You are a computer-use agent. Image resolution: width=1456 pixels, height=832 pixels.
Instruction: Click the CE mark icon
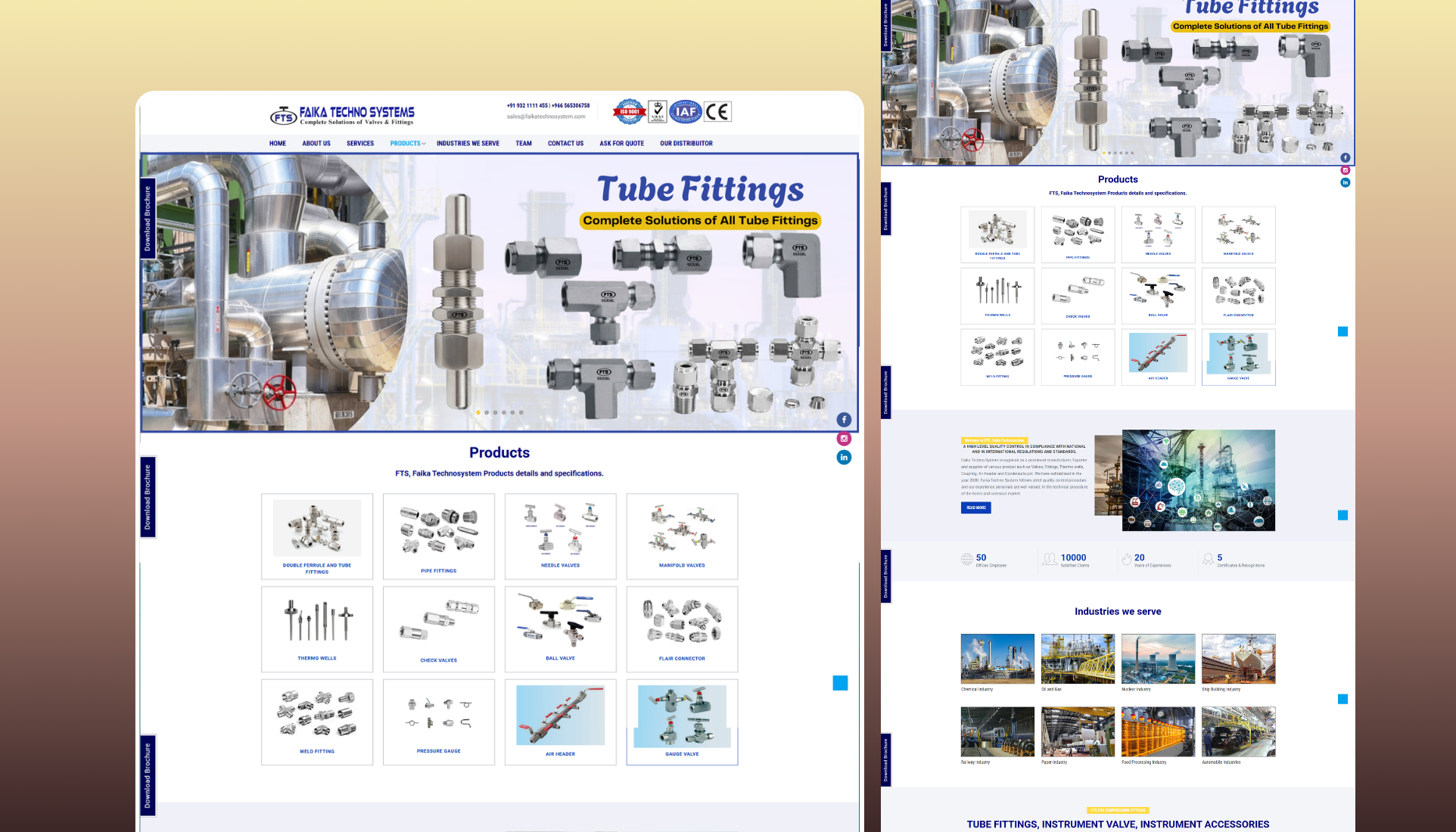pyautogui.click(x=717, y=112)
